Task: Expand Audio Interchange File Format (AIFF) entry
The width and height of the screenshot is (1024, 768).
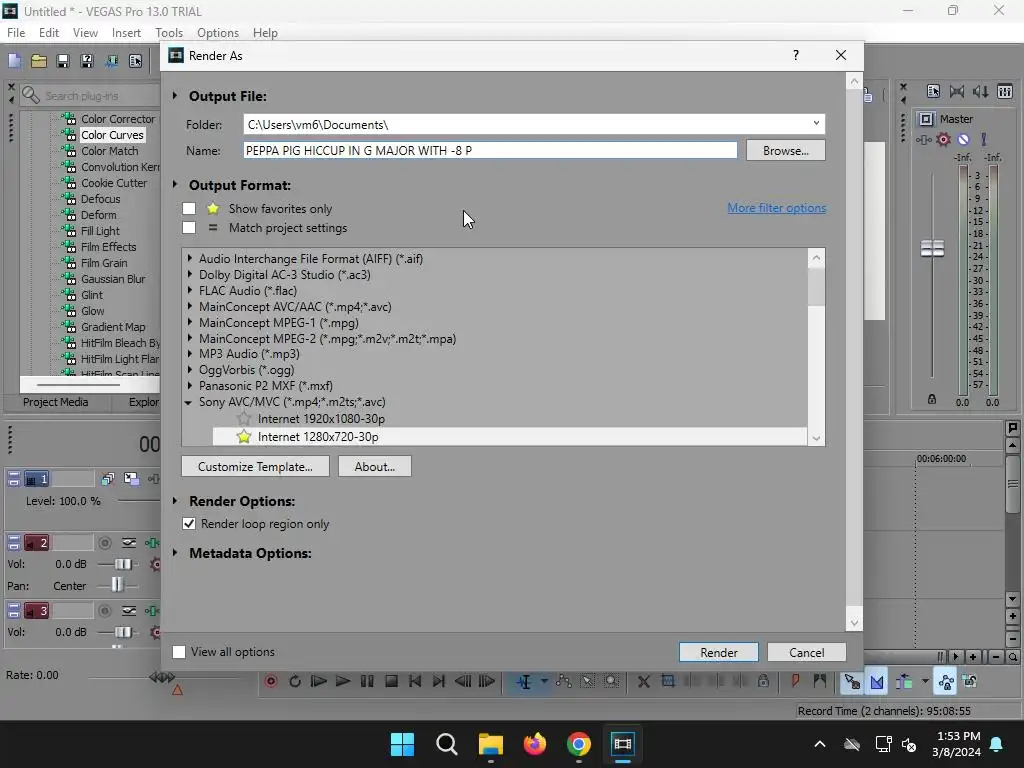Action: [190, 259]
